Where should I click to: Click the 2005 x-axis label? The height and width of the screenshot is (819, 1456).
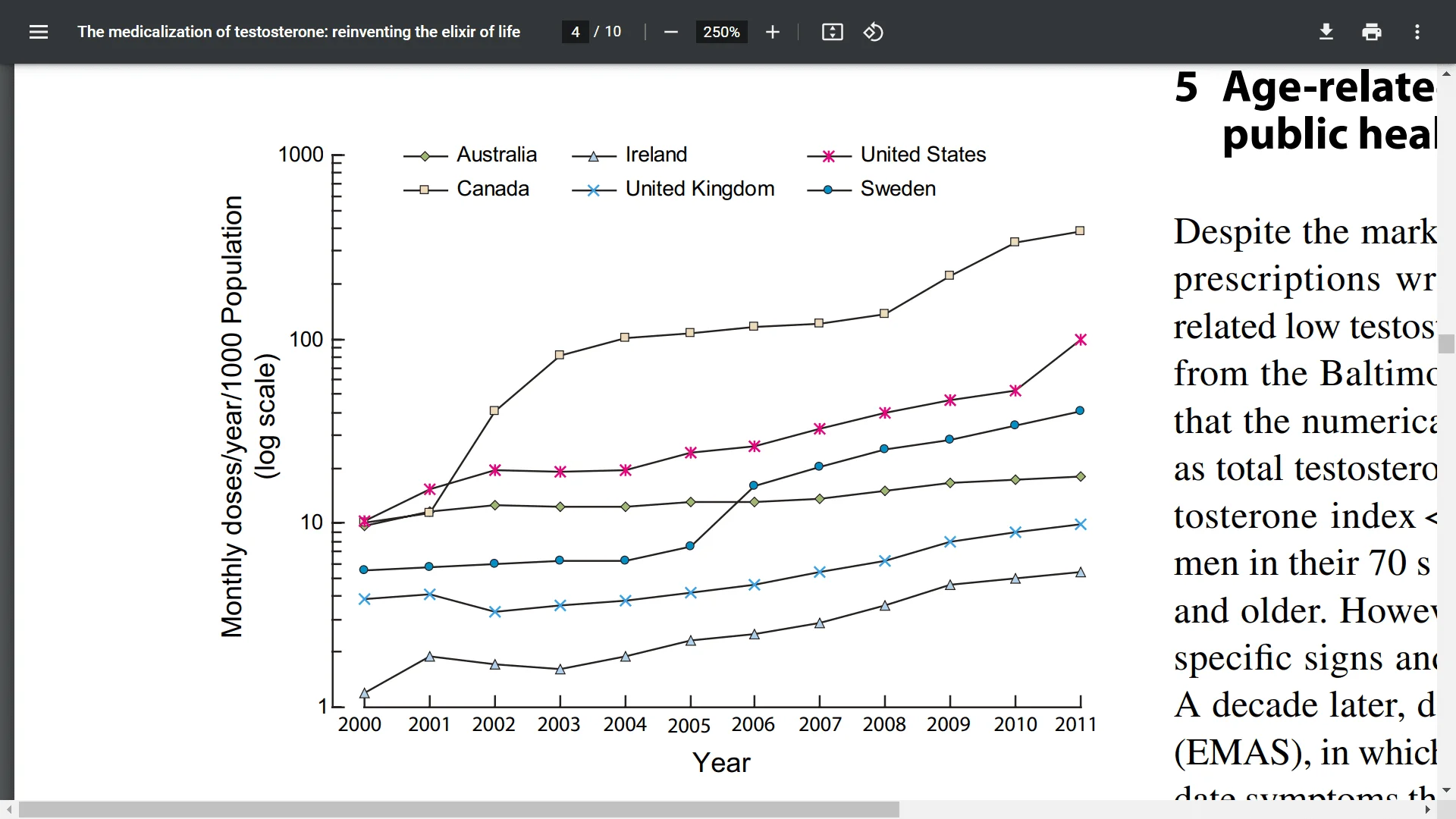[x=689, y=726]
